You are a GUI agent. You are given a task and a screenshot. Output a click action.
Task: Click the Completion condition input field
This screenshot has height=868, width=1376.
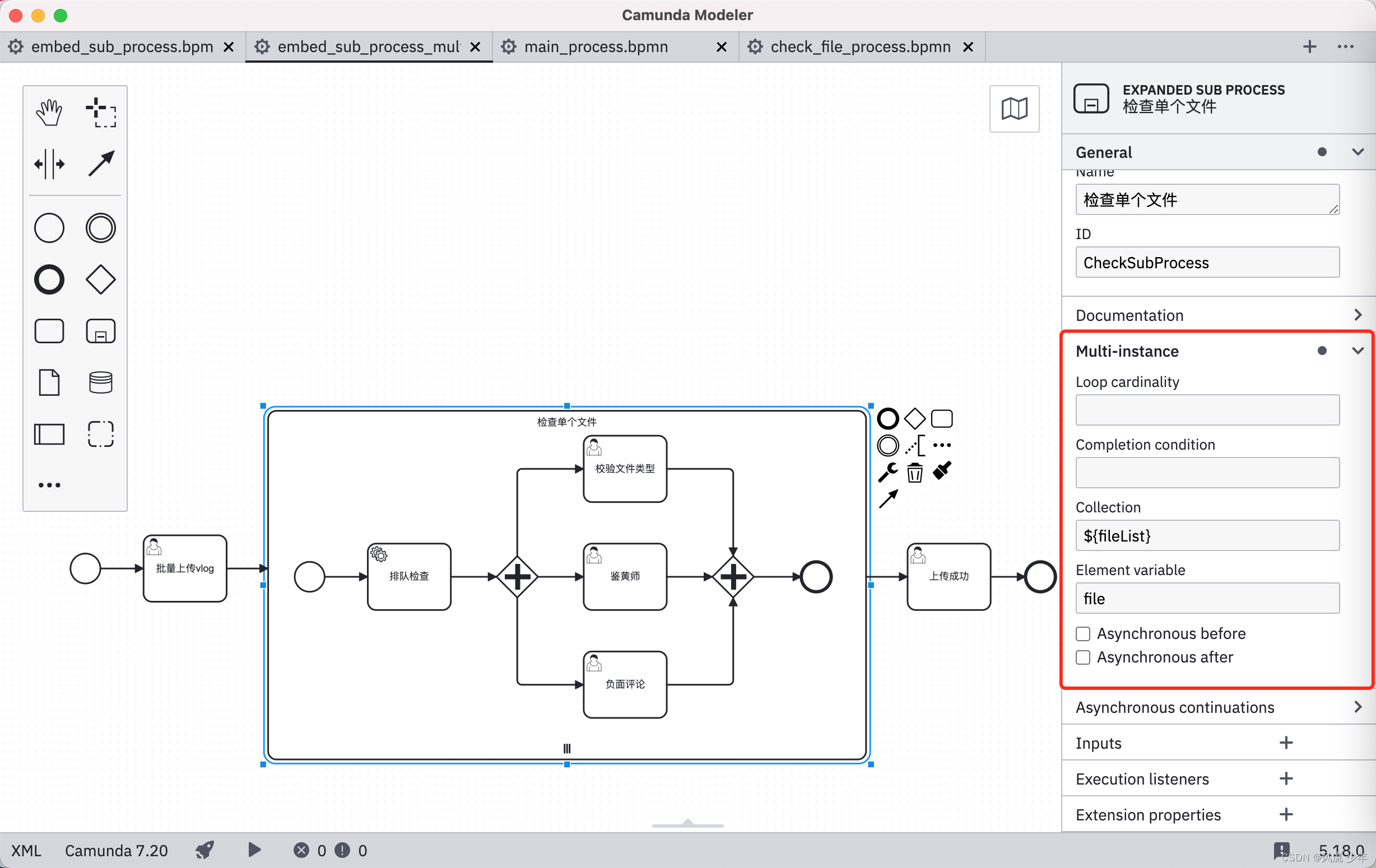(x=1207, y=472)
